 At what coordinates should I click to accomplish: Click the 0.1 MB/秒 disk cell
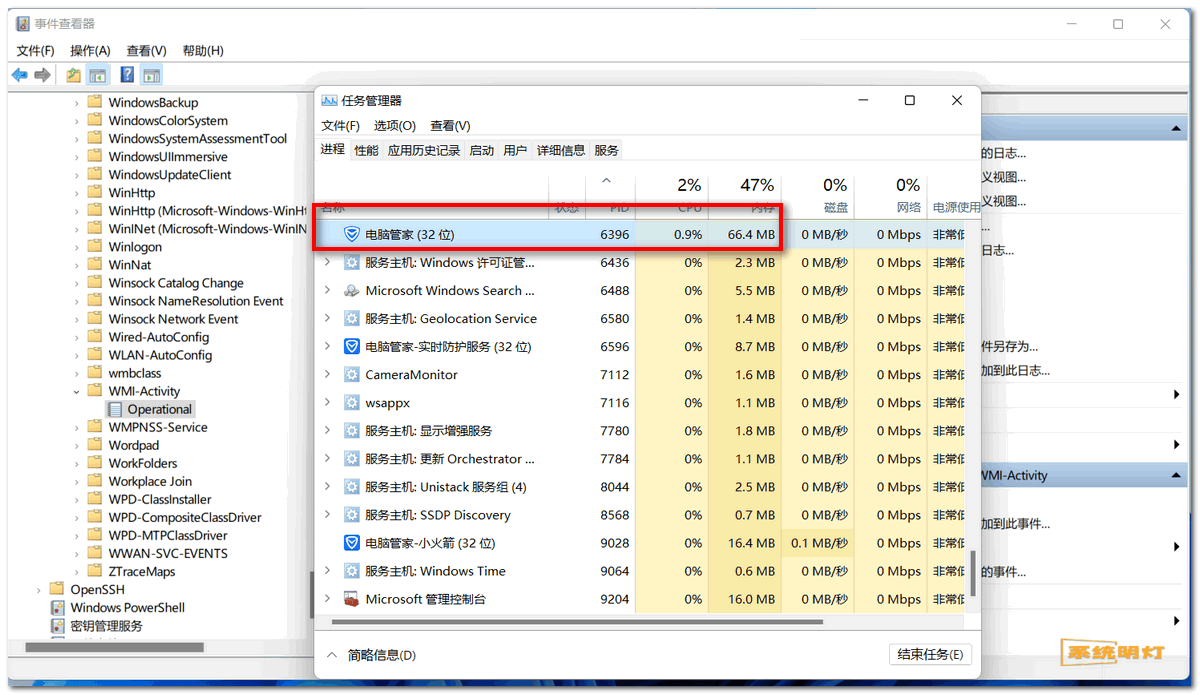(x=819, y=543)
